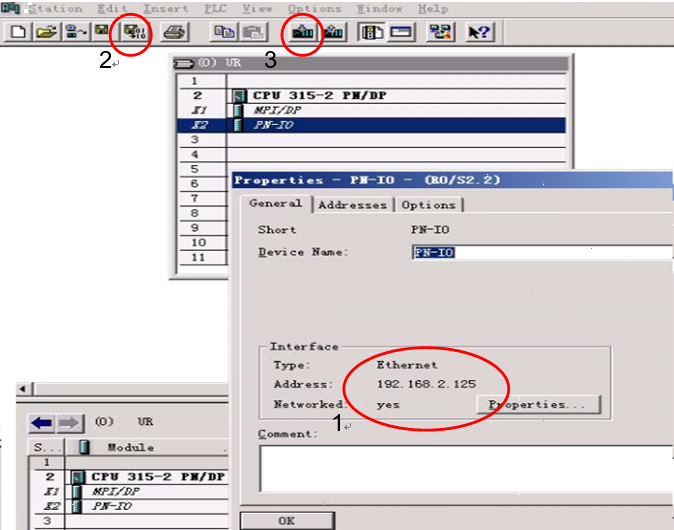
Task: Click the Module column header
Action: [x=146, y=447]
